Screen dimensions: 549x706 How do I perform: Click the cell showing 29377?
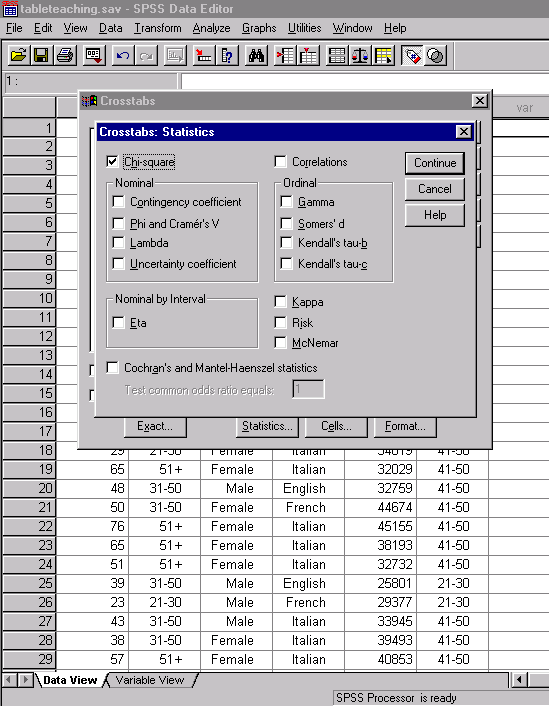(x=381, y=602)
